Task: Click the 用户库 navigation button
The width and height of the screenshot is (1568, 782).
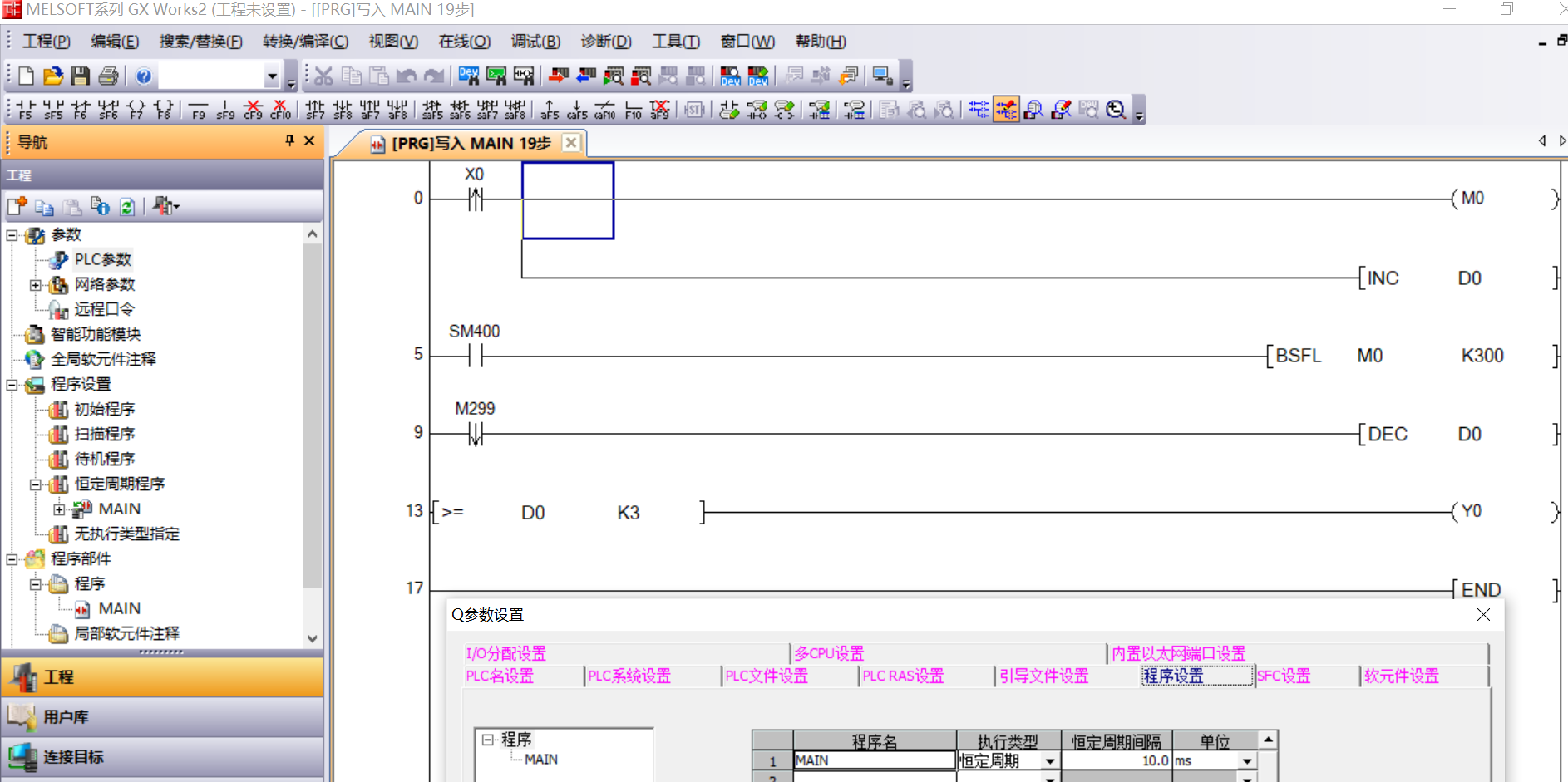Action: [67, 717]
